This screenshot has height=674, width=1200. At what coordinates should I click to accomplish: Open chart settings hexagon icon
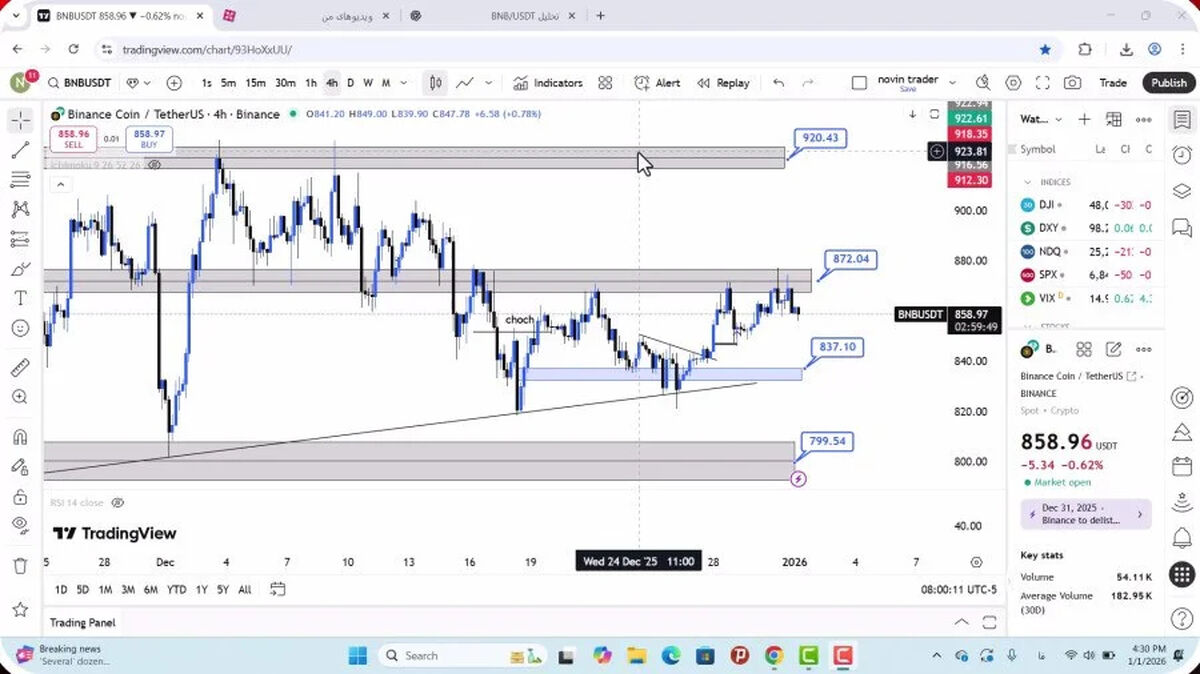[1013, 83]
